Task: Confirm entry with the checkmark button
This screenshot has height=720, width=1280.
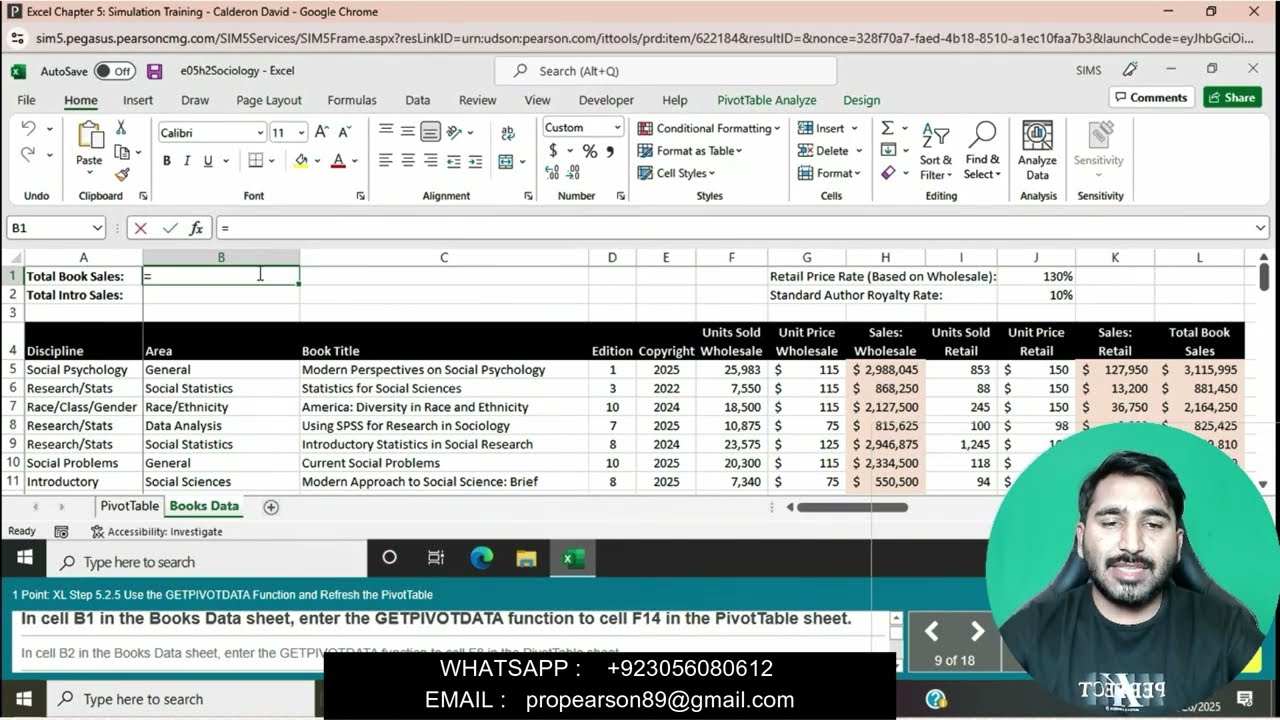Action: click(x=169, y=228)
